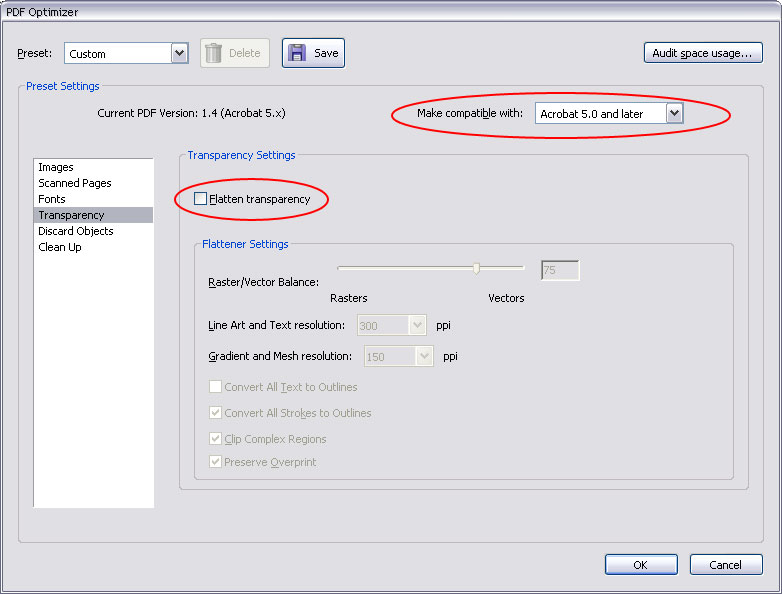This screenshot has height=594, width=782.
Task: Click the Cancel button
Action: coord(726,565)
